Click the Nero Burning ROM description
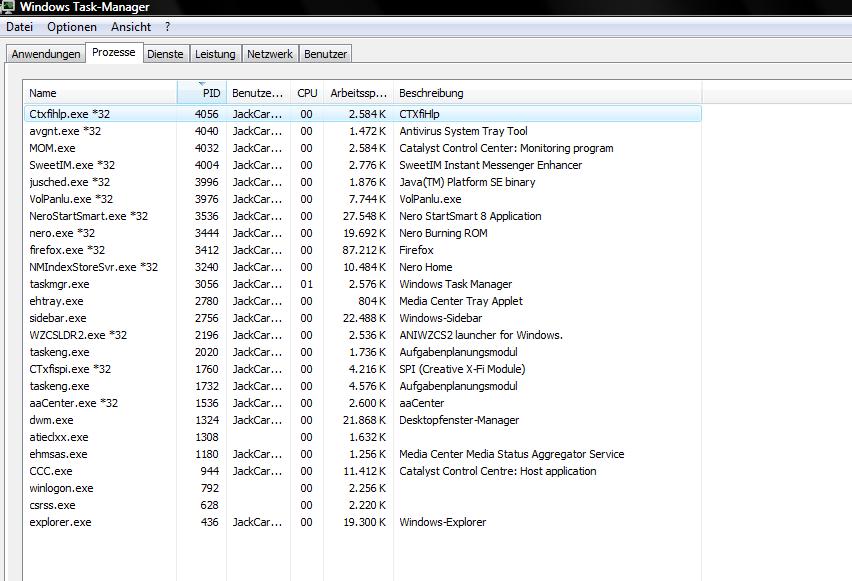The height and width of the screenshot is (581, 852). click(x=443, y=233)
